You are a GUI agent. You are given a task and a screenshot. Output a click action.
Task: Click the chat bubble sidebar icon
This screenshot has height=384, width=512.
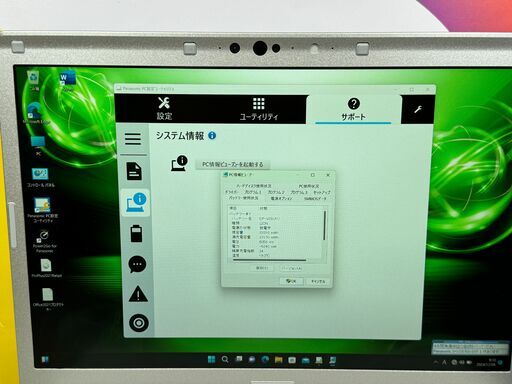[137, 264]
